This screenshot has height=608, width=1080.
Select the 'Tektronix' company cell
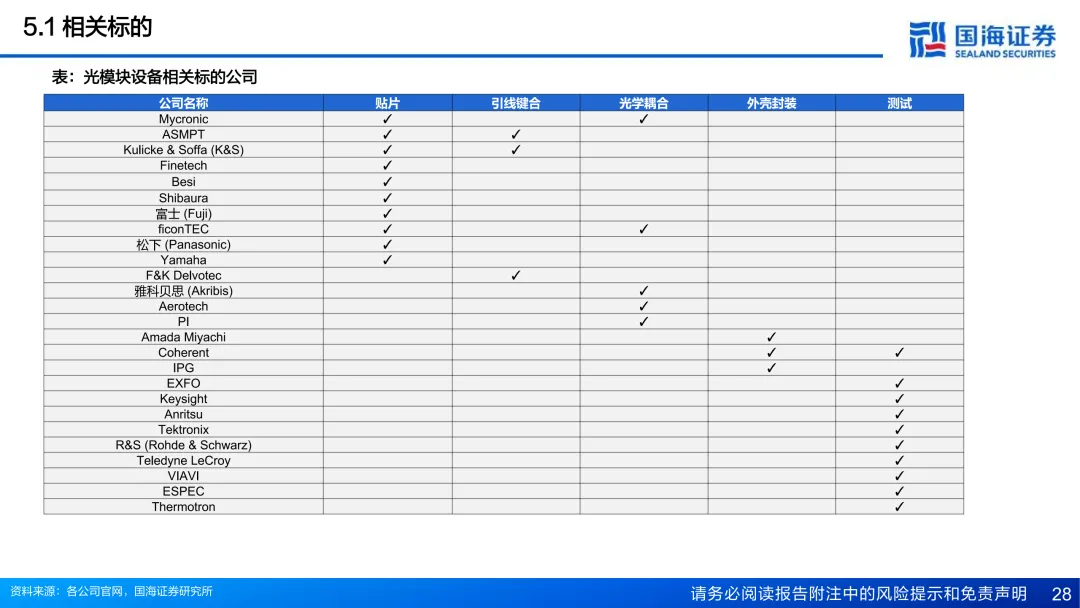click(x=183, y=430)
